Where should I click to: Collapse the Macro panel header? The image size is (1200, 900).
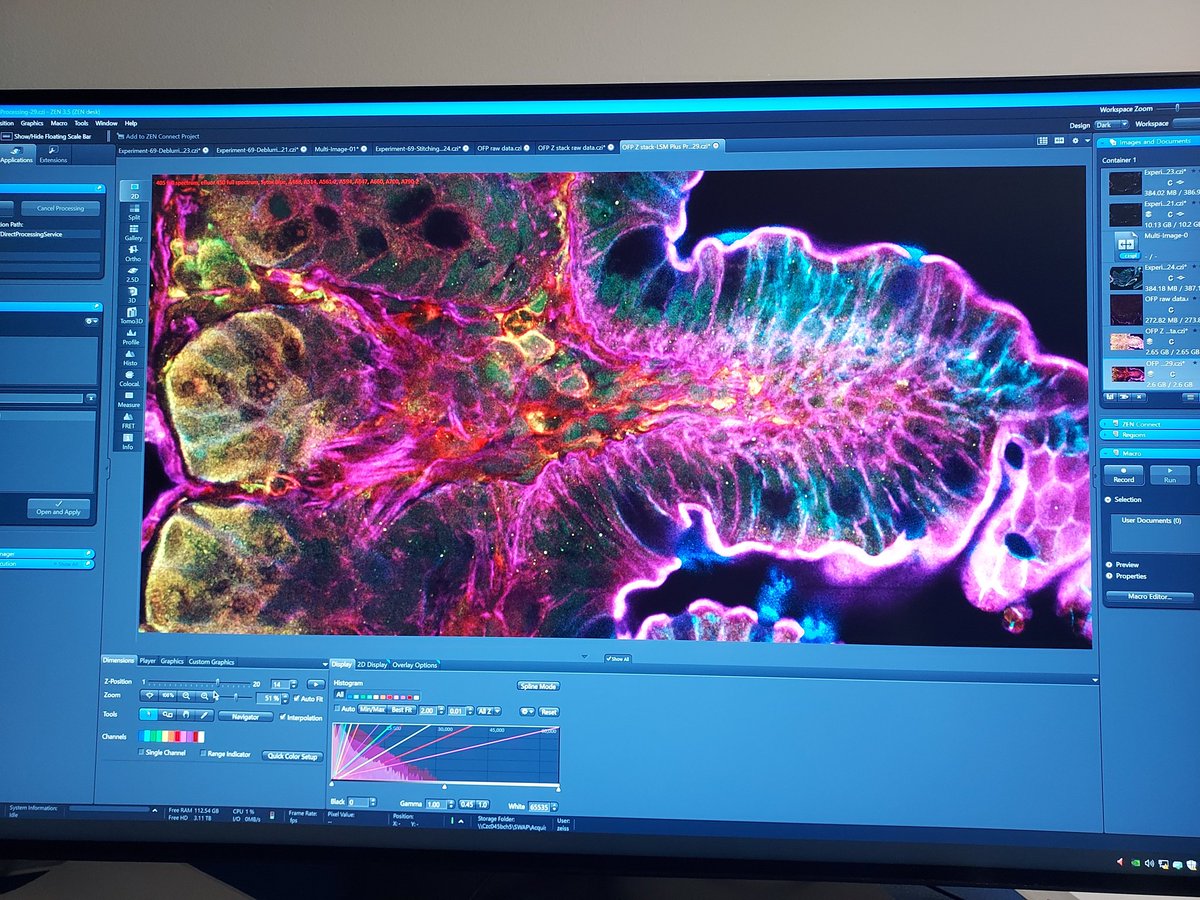[x=1151, y=453]
